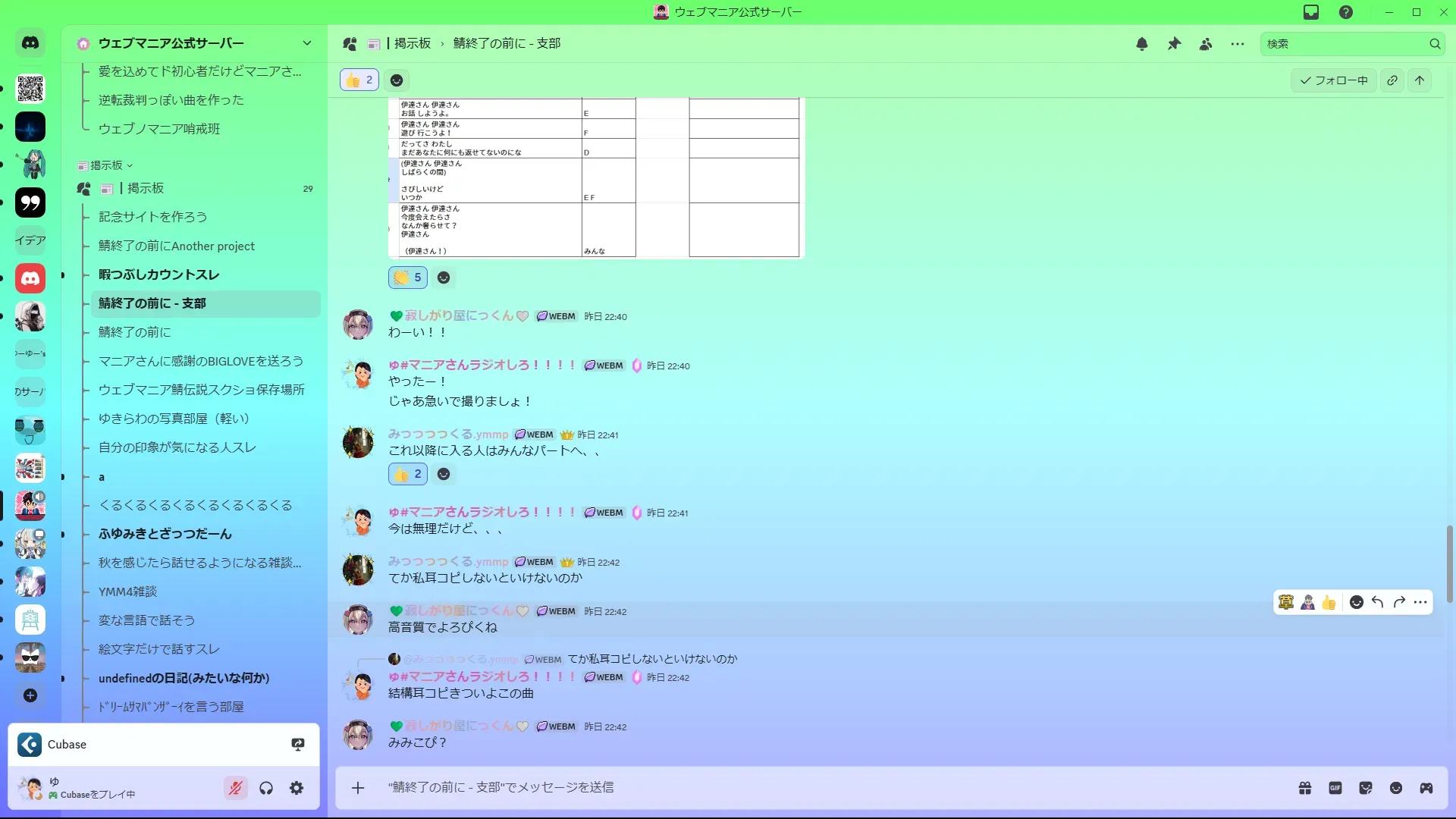Click Discord home direct messages icon

coord(30,43)
